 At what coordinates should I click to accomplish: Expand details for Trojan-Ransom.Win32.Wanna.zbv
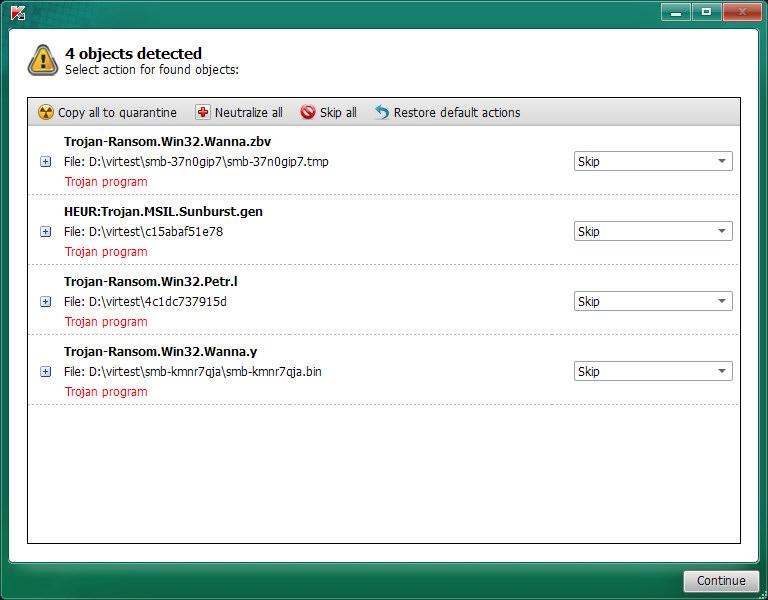(46, 162)
